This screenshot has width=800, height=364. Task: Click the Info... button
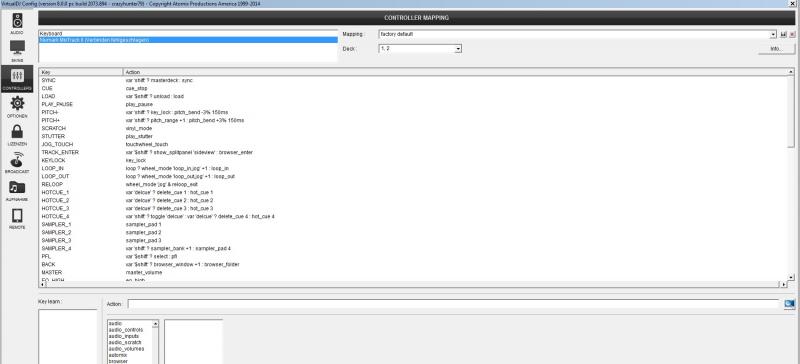[776, 48]
